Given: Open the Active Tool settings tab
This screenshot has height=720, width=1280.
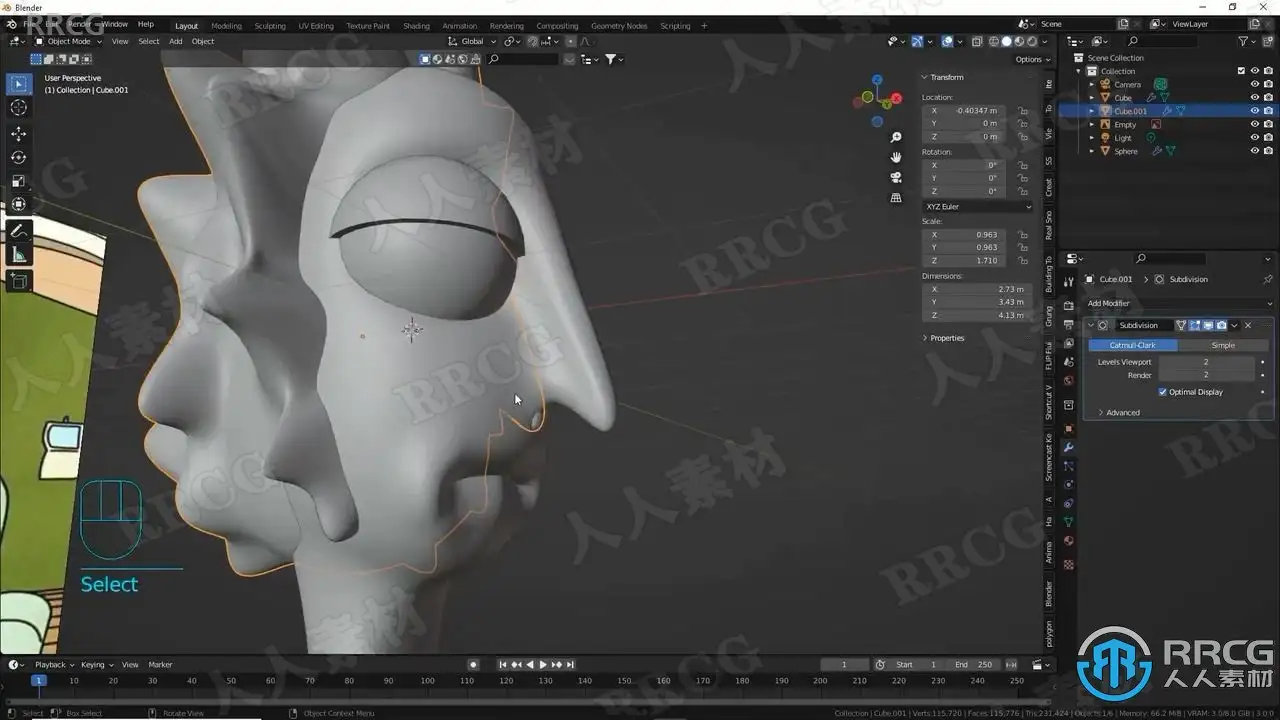Looking at the screenshot, I should pos(1069,282).
